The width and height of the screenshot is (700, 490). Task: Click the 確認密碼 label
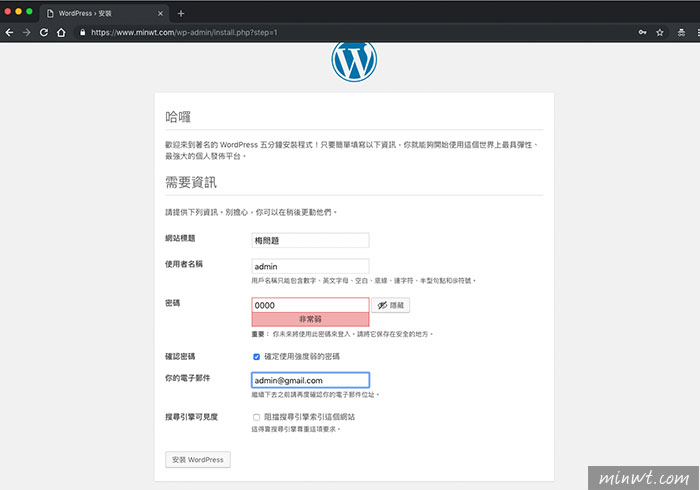(x=180, y=356)
